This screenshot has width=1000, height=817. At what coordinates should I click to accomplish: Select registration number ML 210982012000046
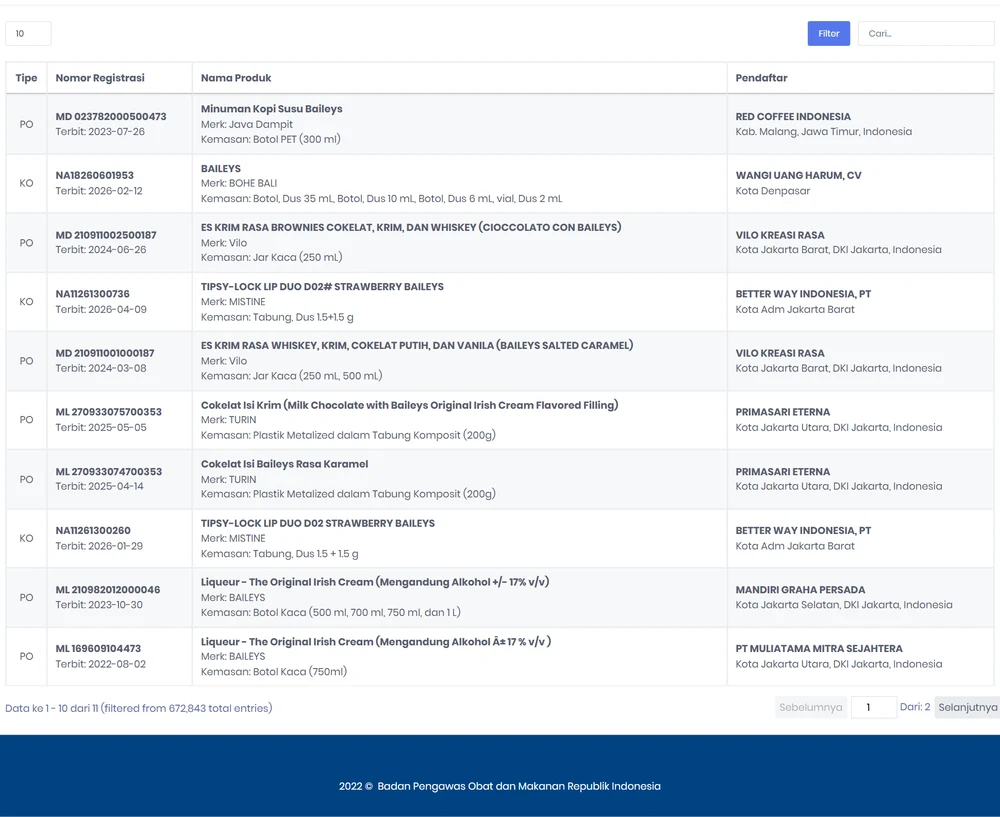click(x=108, y=590)
